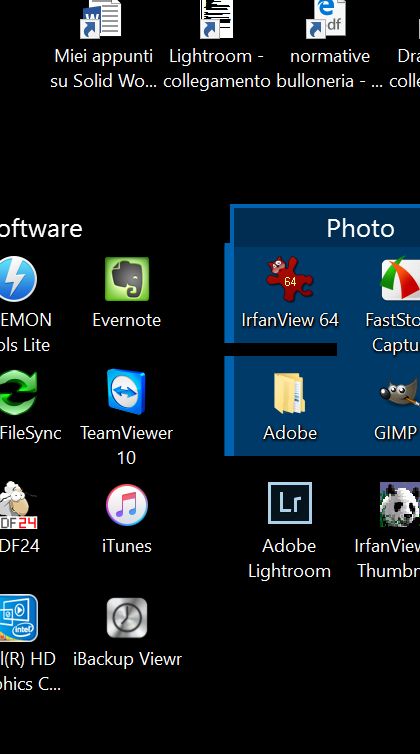Open the Intel HD Graphics icon
Screen dimensions: 420x754
[18, 618]
